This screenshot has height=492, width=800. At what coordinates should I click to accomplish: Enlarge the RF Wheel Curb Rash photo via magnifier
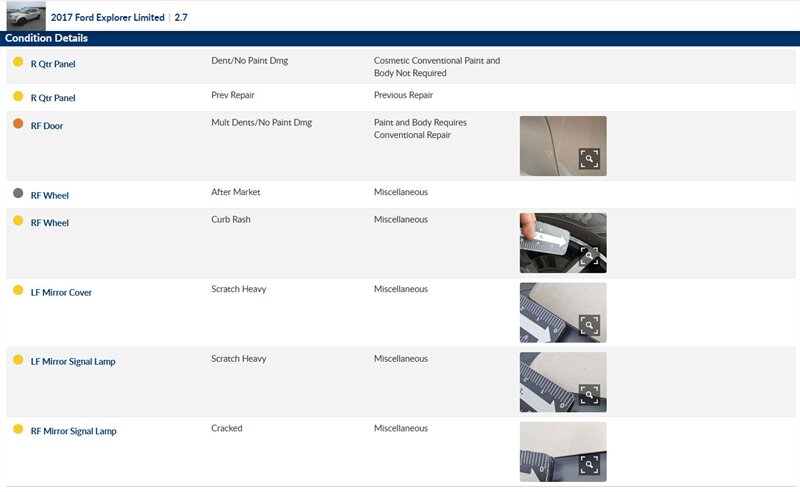[590, 256]
